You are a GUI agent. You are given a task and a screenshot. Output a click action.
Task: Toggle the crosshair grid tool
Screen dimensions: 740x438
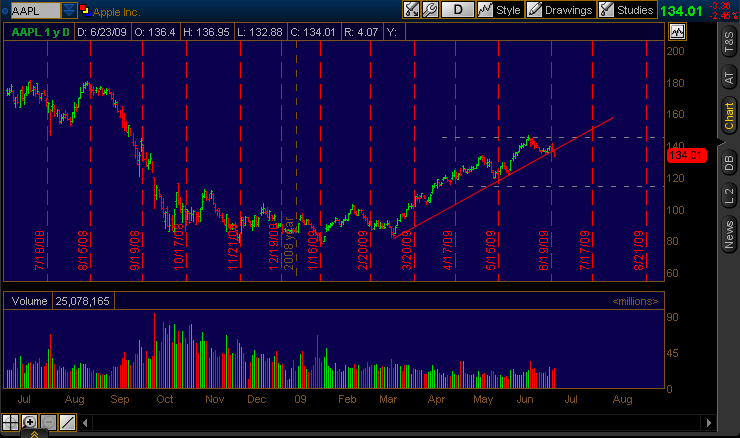tap(10, 422)
